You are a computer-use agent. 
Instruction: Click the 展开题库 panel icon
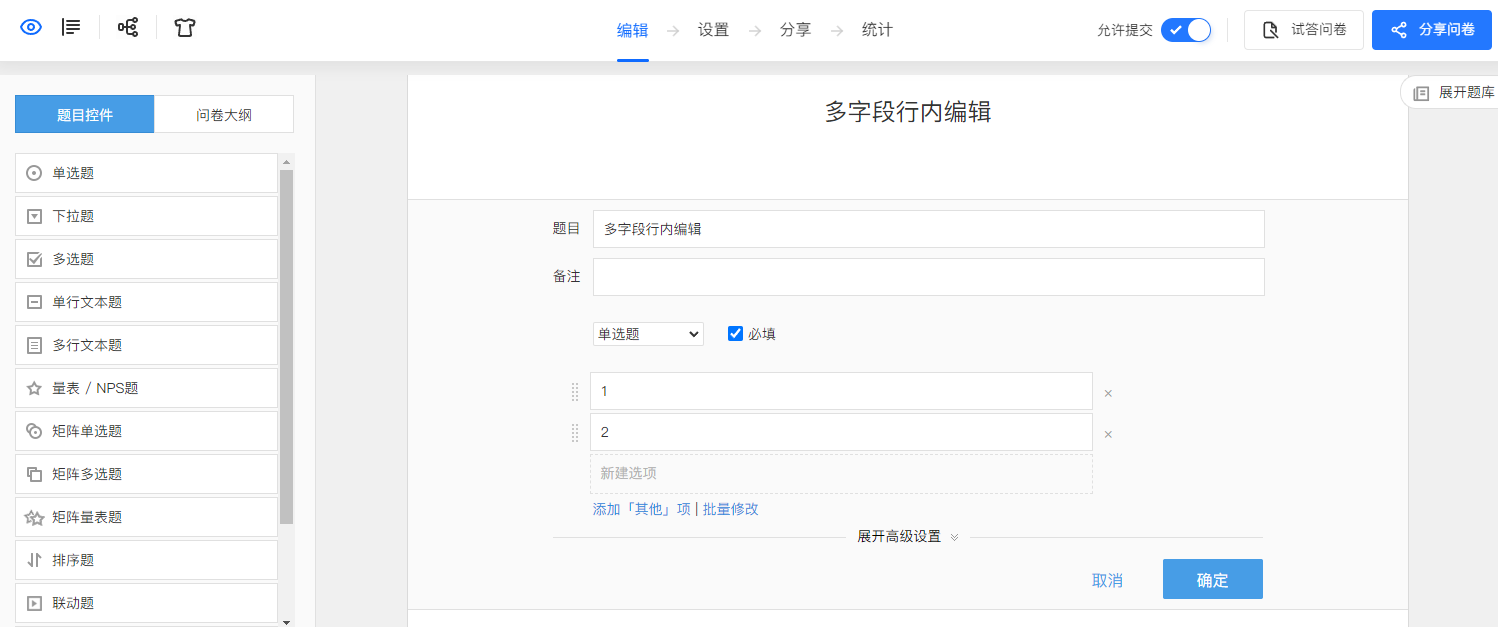[x=1421, y=93]
